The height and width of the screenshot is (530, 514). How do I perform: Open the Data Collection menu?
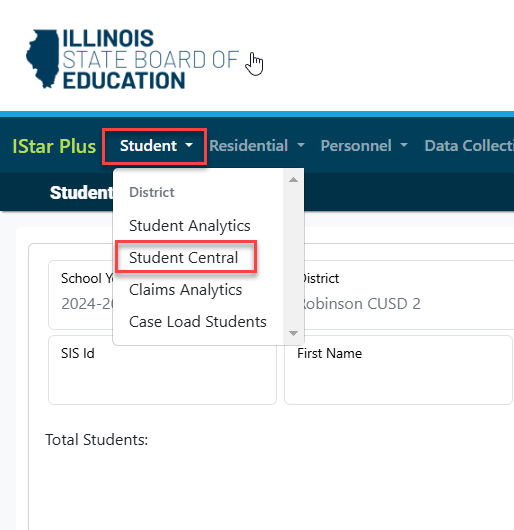point(469,146)
